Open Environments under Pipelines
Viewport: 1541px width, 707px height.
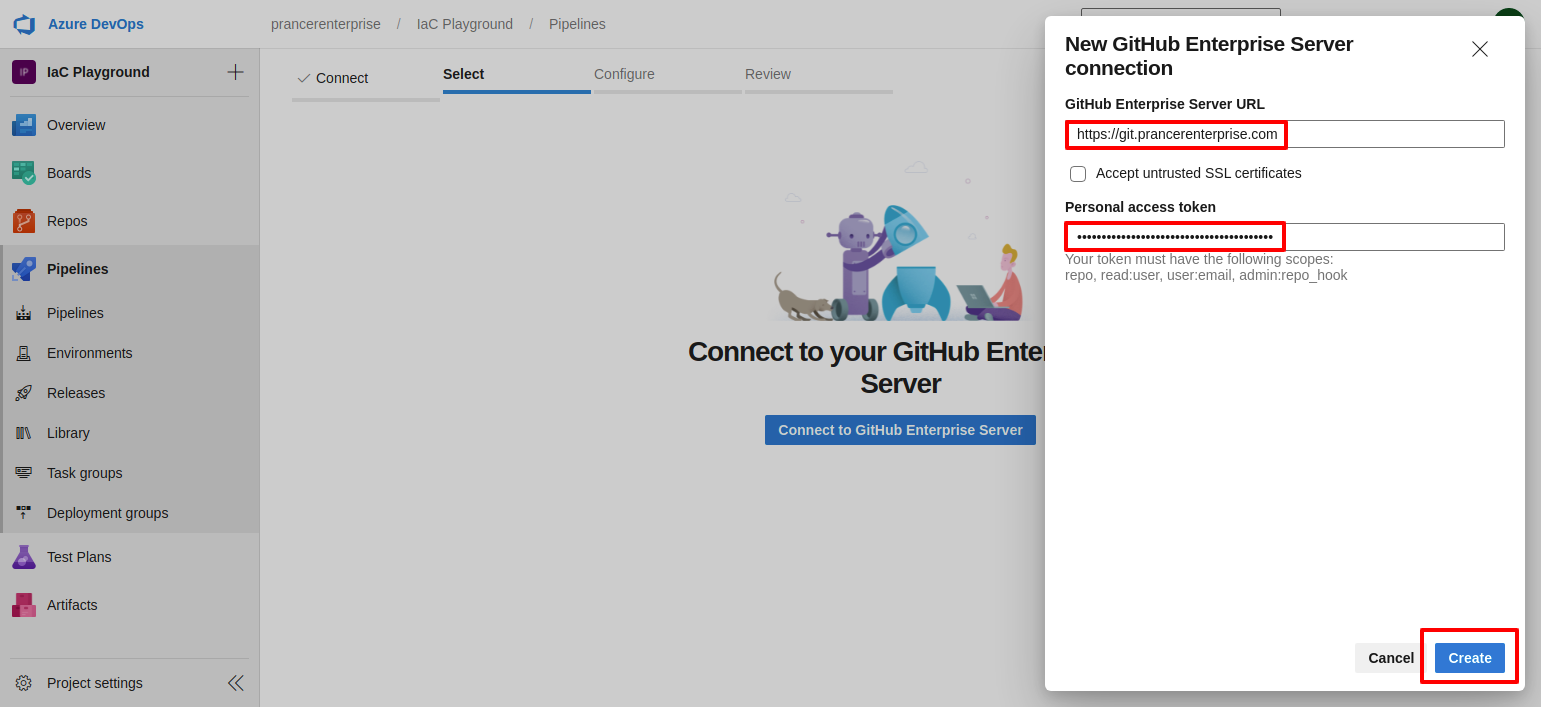click(x=90, y=353)
